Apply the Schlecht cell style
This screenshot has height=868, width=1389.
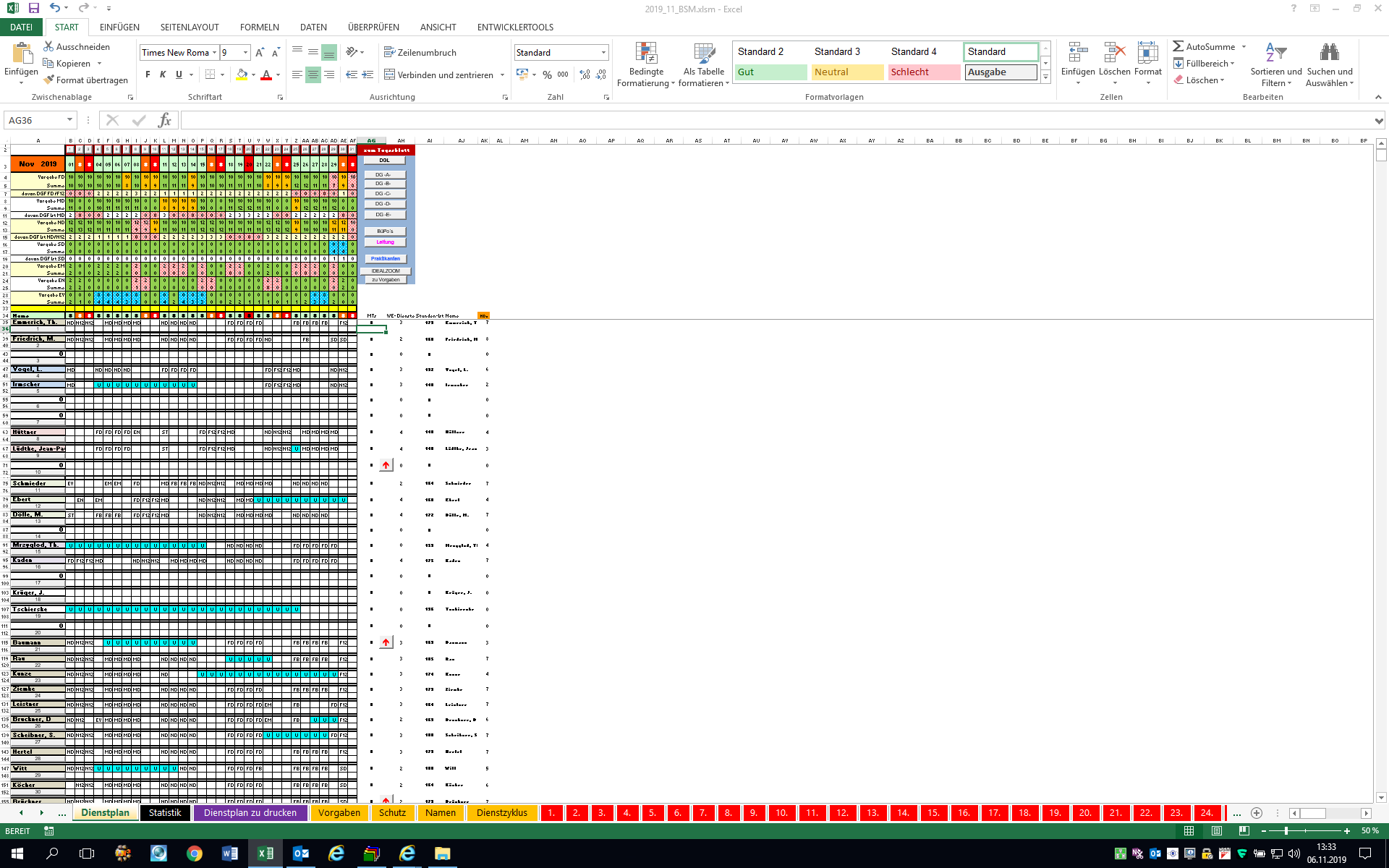[x=925, y=72]
